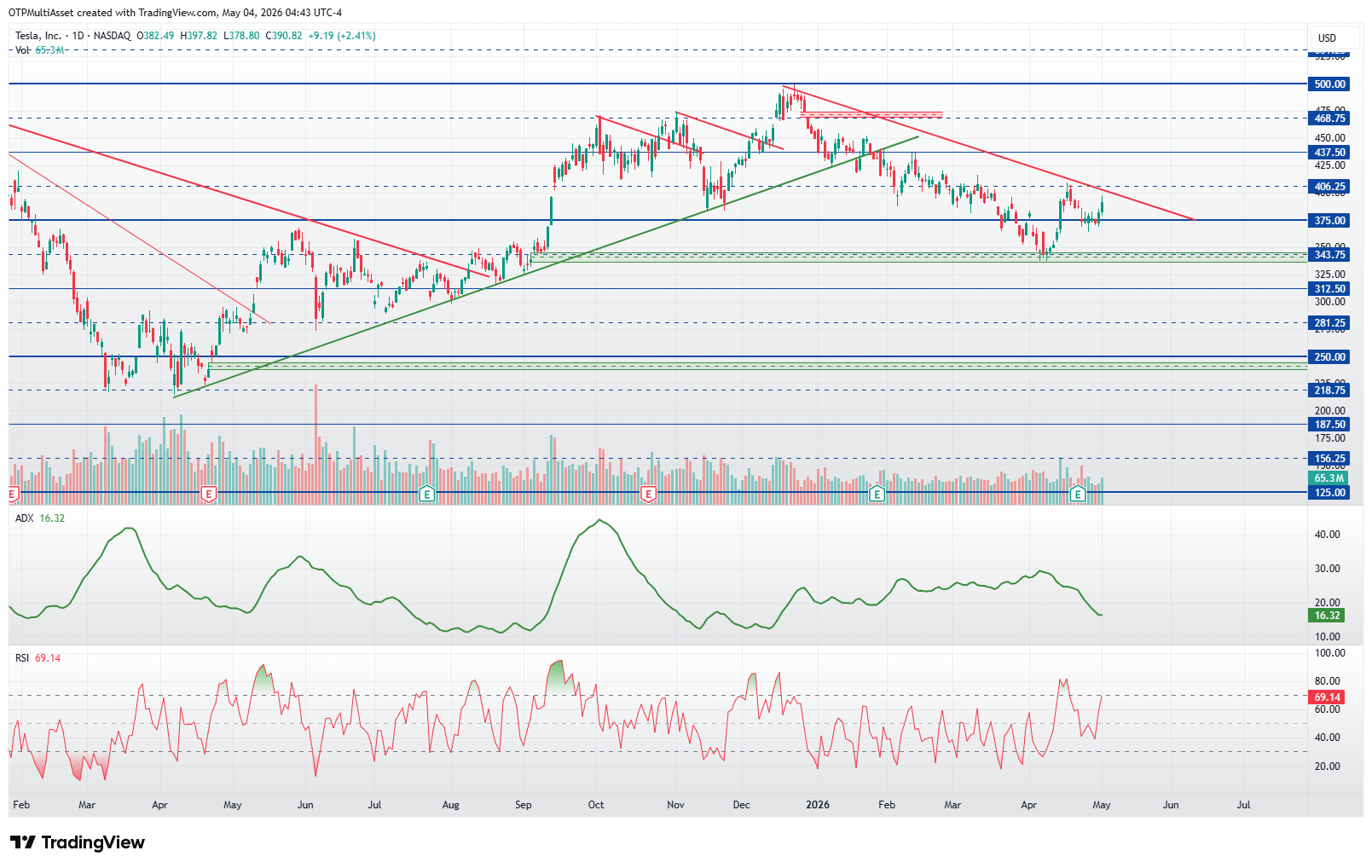Click the Vol 65.3M indicator legend

(40, 50)
